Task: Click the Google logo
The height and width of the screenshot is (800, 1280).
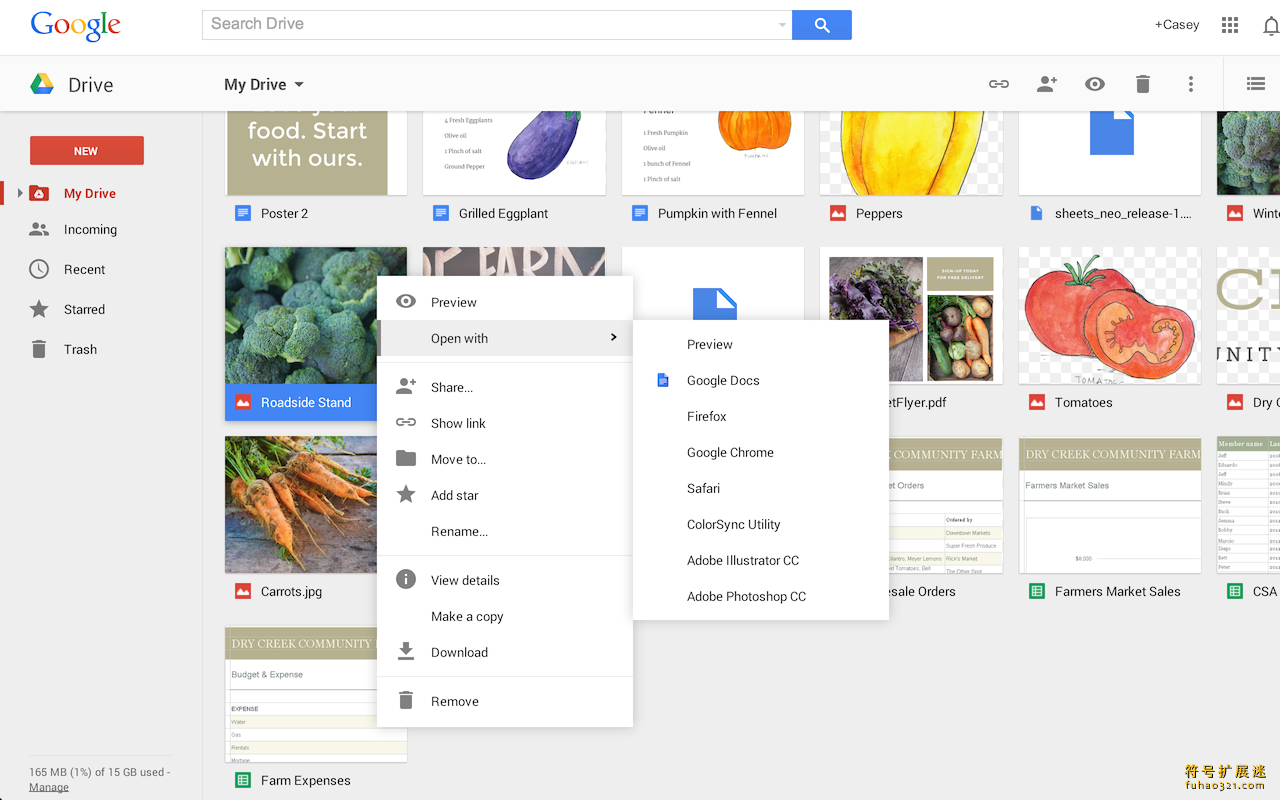Action: (75, 25)
